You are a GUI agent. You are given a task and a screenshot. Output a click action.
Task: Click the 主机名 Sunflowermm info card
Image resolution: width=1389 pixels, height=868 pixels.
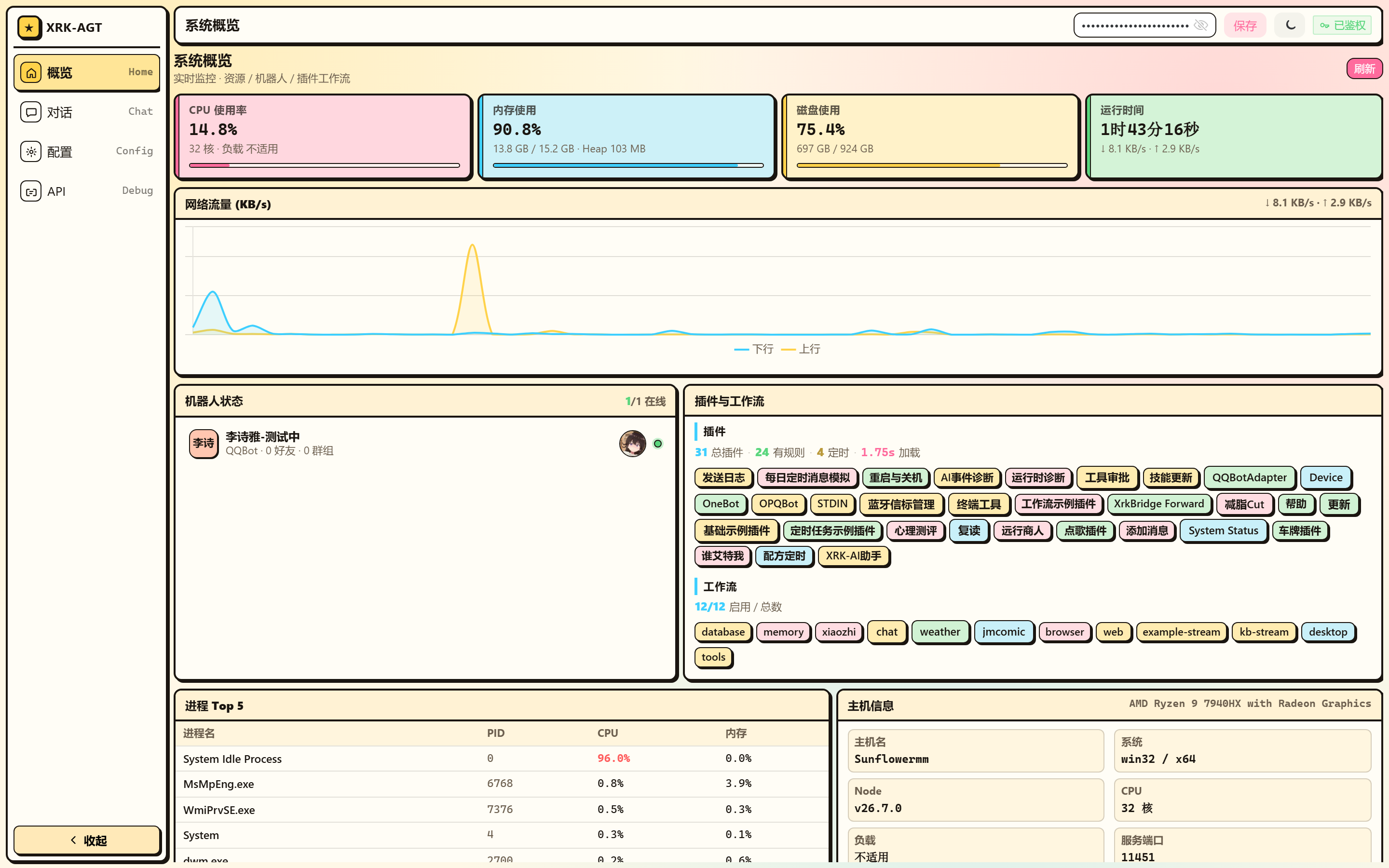(x=976, y=751)
